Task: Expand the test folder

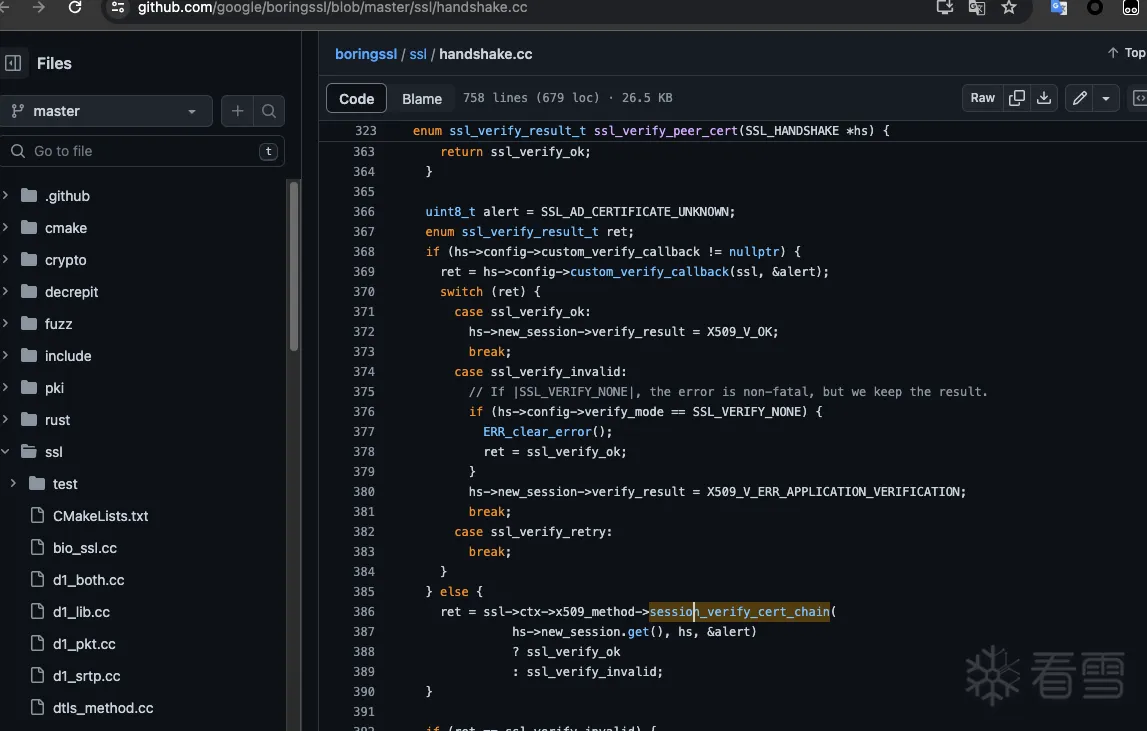Action: 13,484
